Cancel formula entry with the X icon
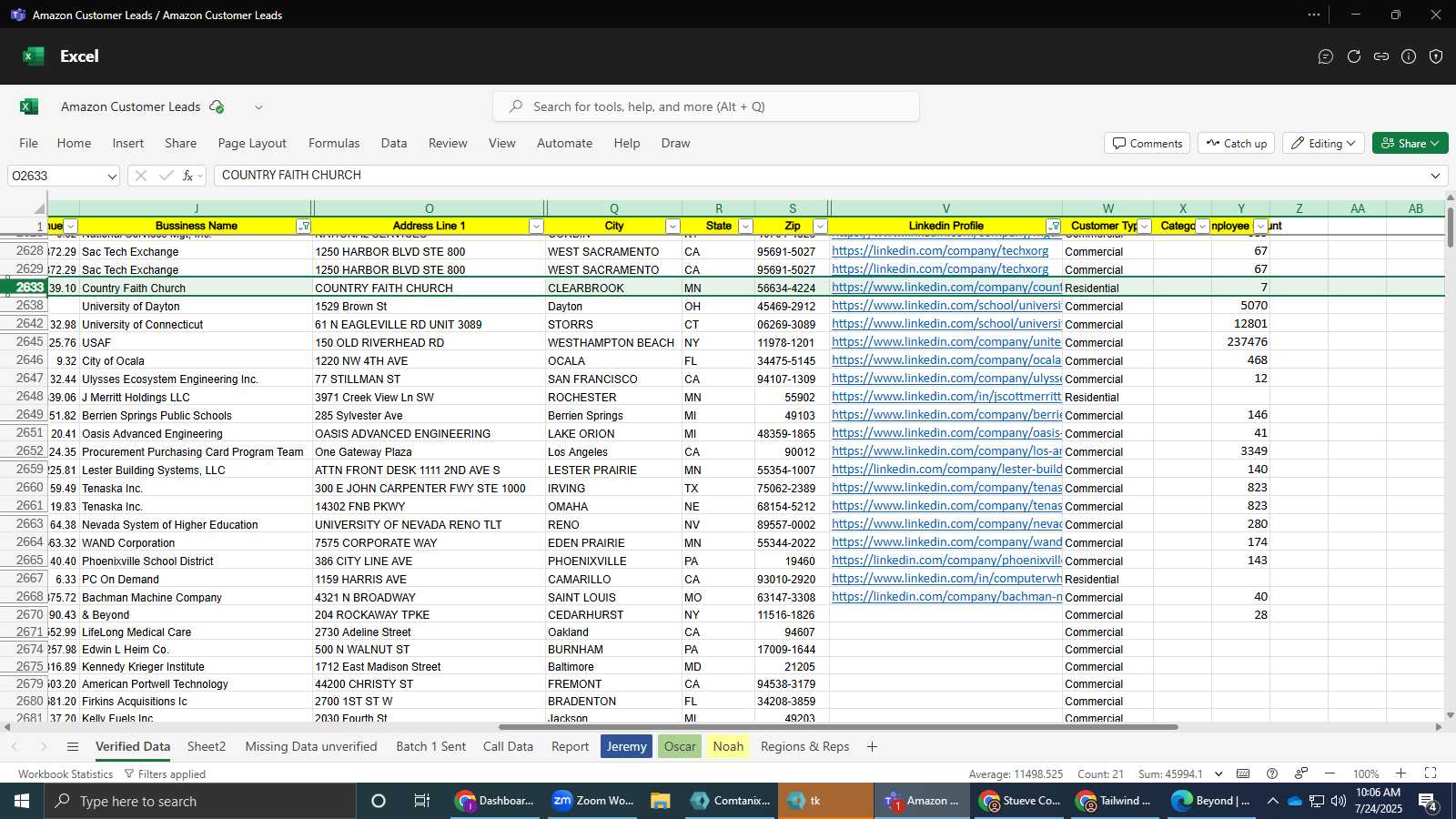Viewport: 1456px width, 819px height. (x=141, y=176)
